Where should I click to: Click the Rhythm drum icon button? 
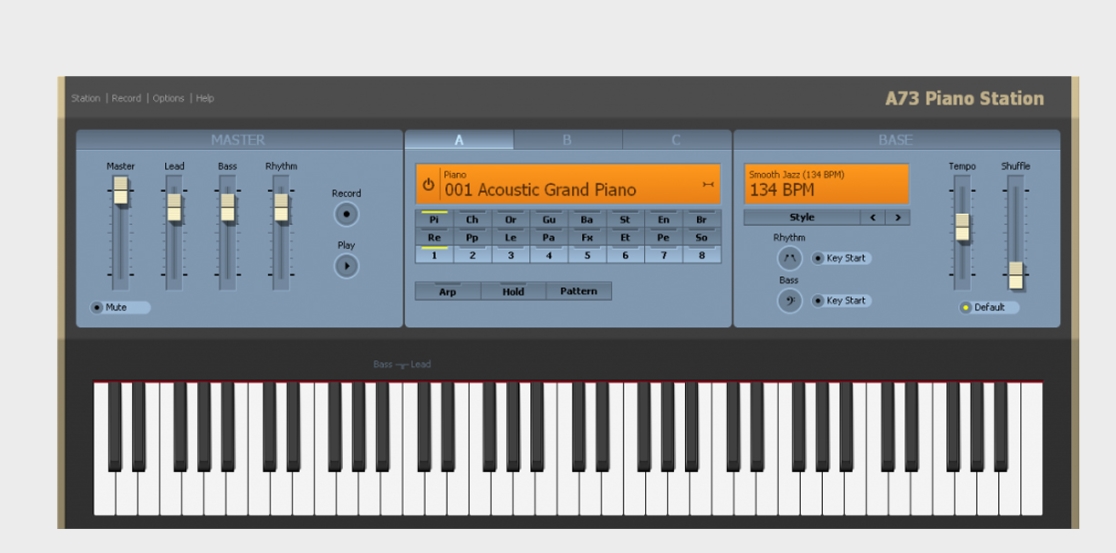tap(789, 258)
